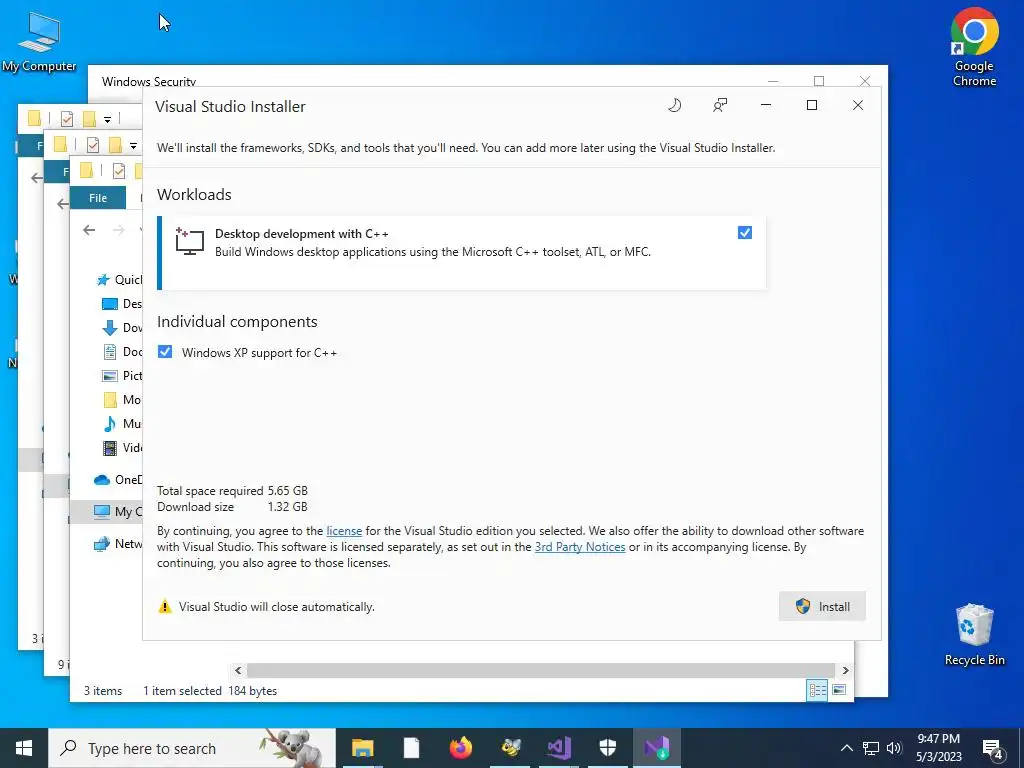Open File Explorer from the taskbar
Screen dimensions: 1024x768
362,748
